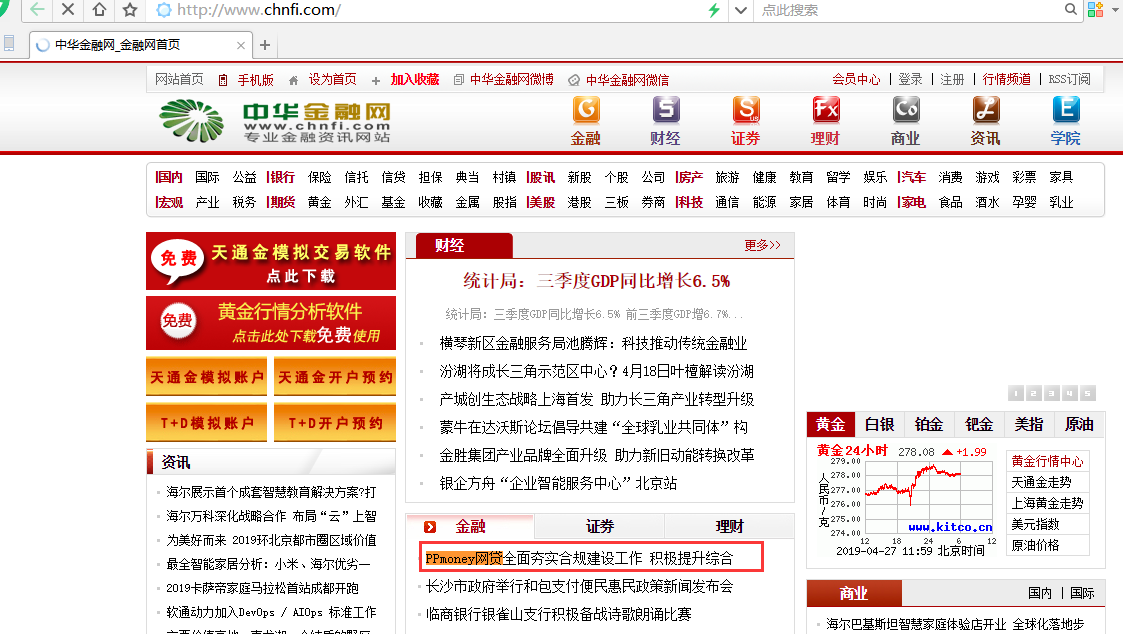
Task: Click the T+D模拟账户 button
Action: (206, 423)
